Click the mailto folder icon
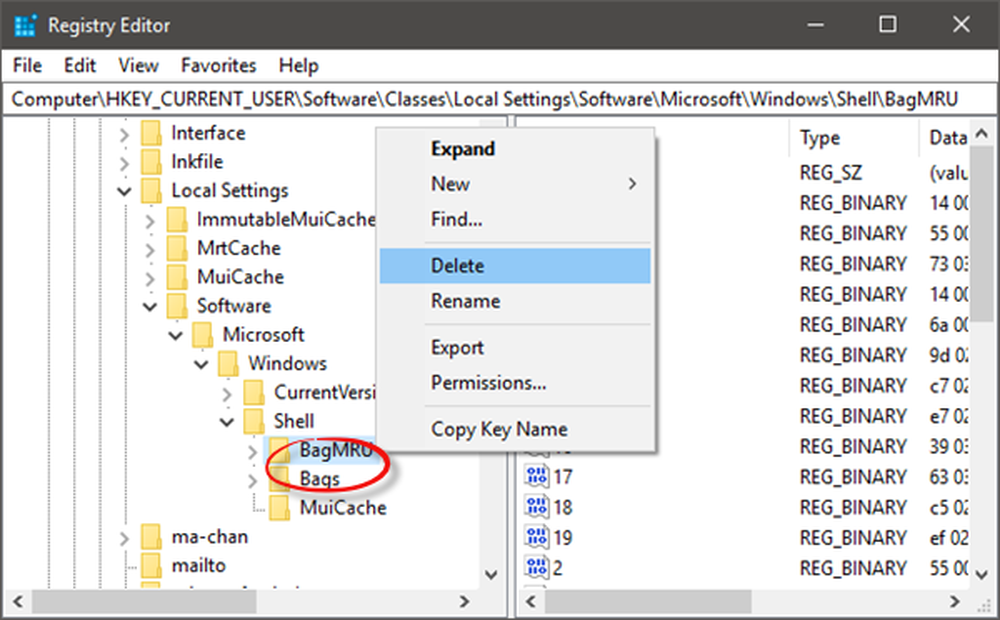 [x=151, y=566]
